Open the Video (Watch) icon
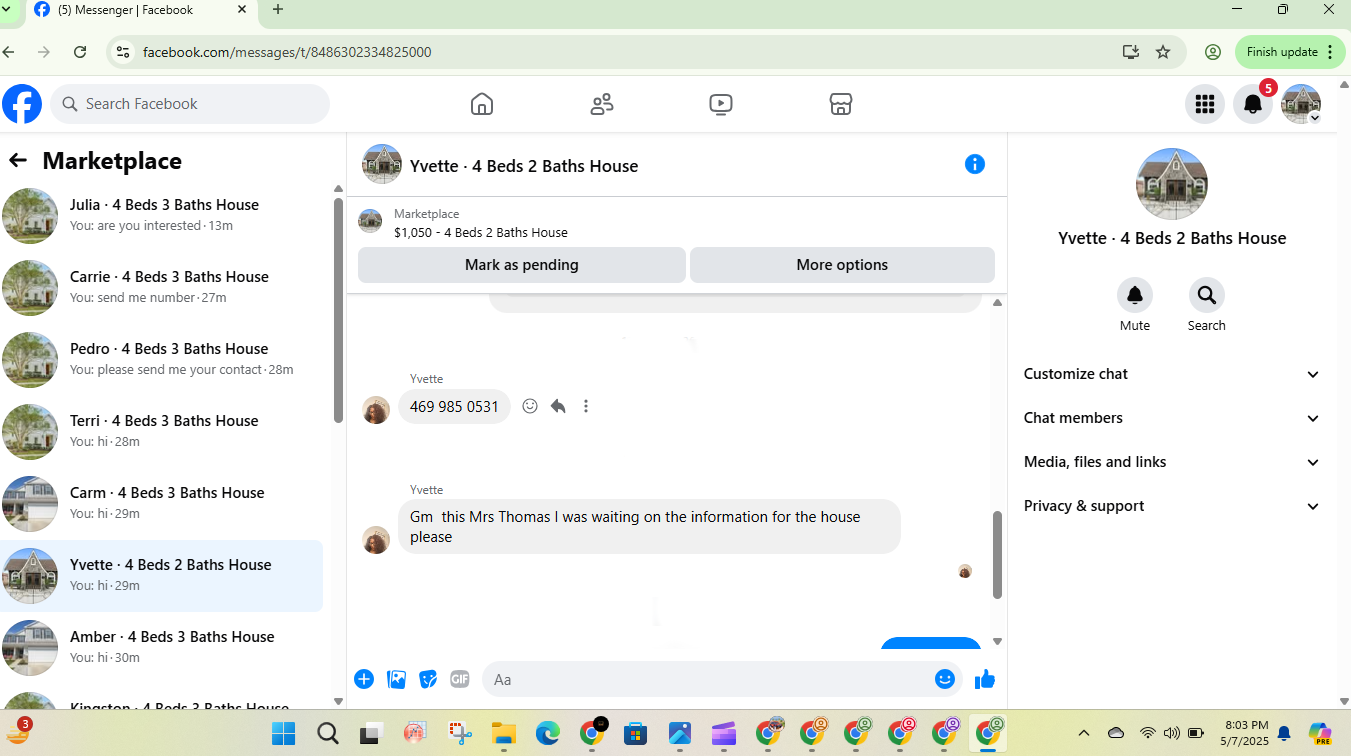1351x756 pixels. 721,104
